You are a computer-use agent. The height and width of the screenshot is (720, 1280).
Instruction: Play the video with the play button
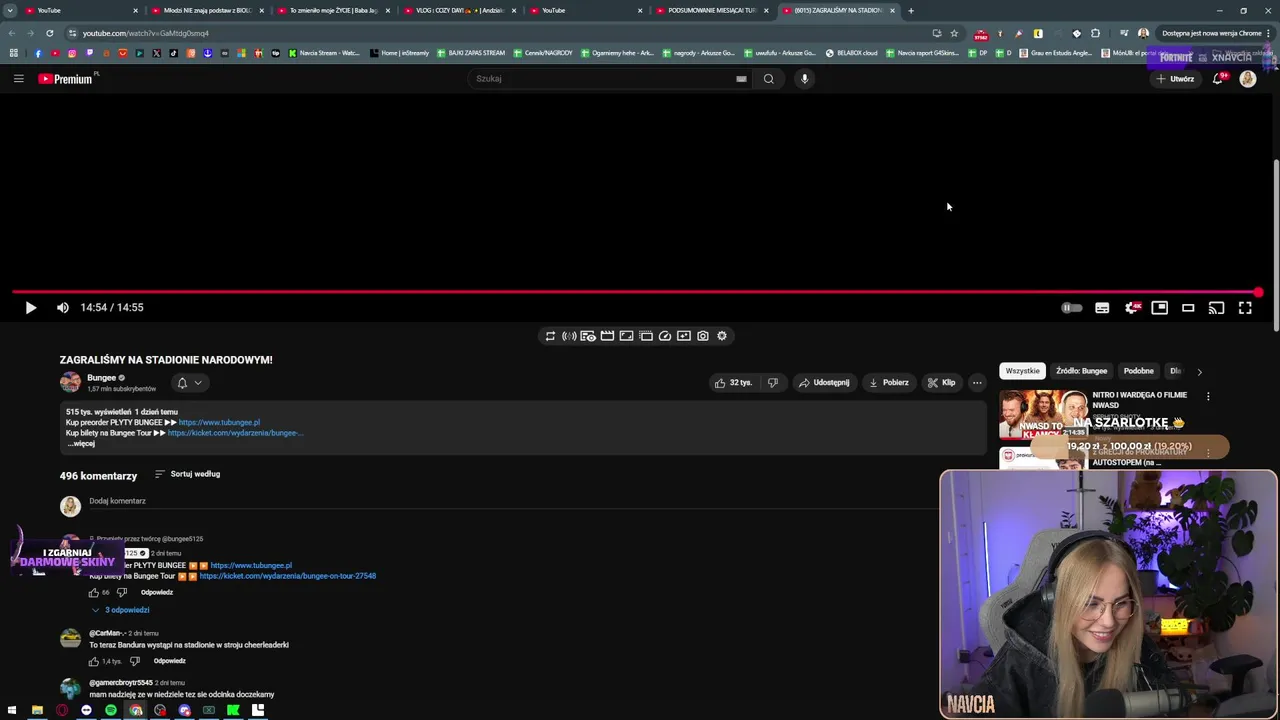click(x=30, y=308)
